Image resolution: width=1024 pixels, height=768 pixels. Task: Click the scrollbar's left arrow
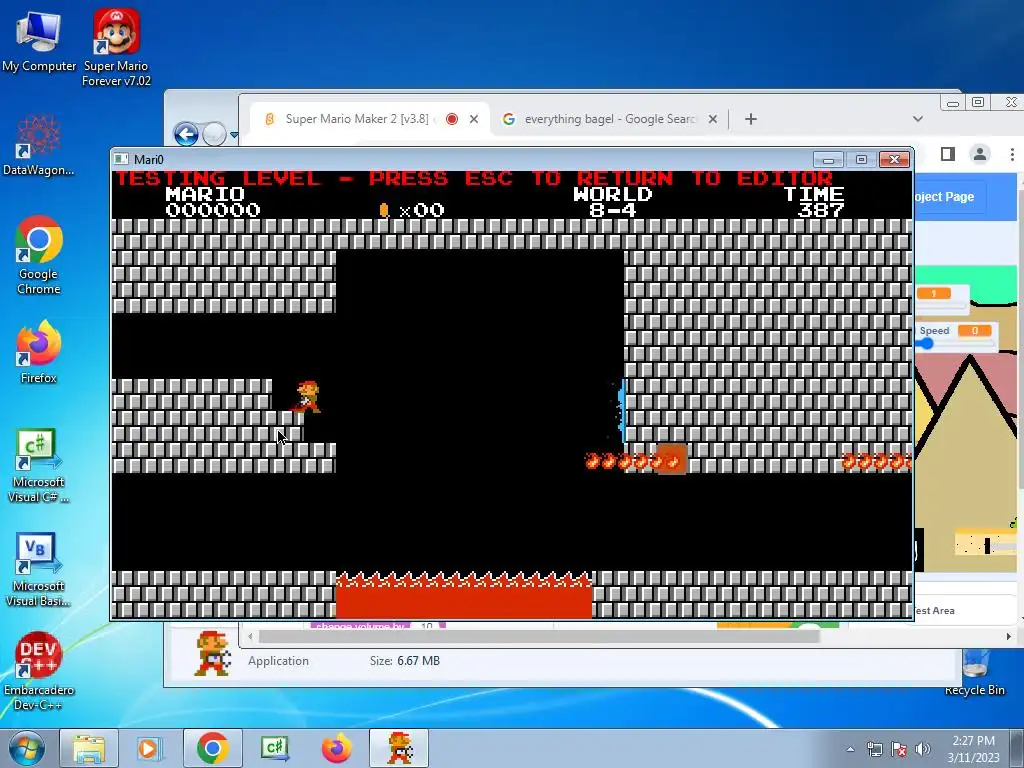tap(250, 636)
